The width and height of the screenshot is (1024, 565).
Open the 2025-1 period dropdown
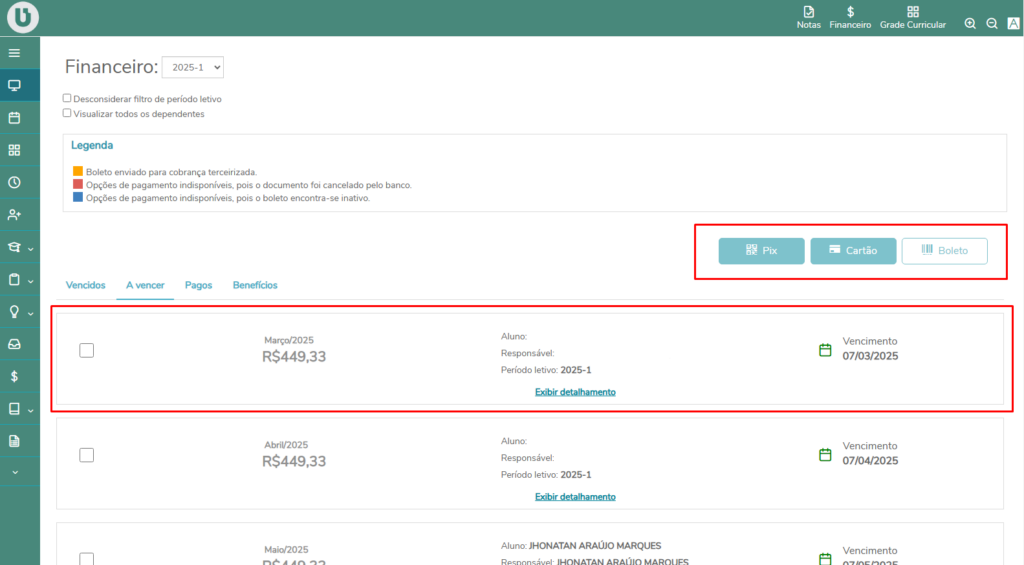point(193,67)
